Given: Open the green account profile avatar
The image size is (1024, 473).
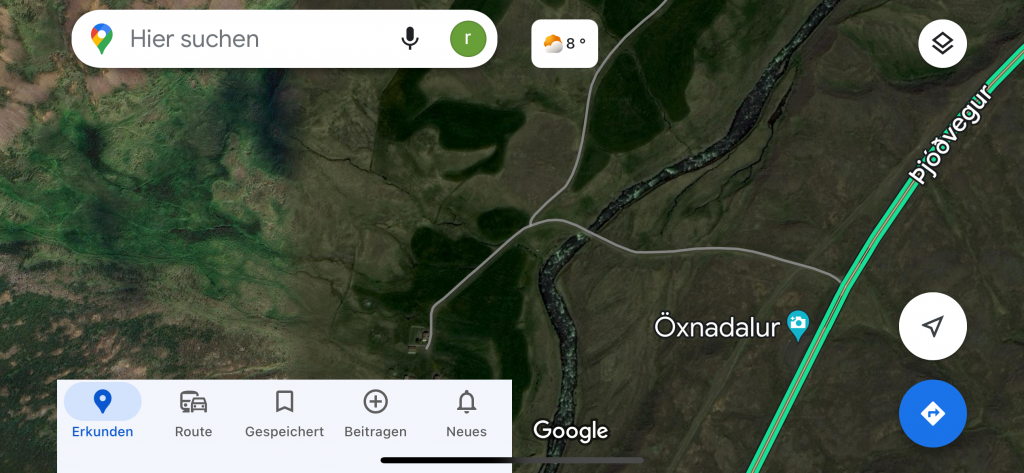Looking at the screenshot, I should point(468,39).
